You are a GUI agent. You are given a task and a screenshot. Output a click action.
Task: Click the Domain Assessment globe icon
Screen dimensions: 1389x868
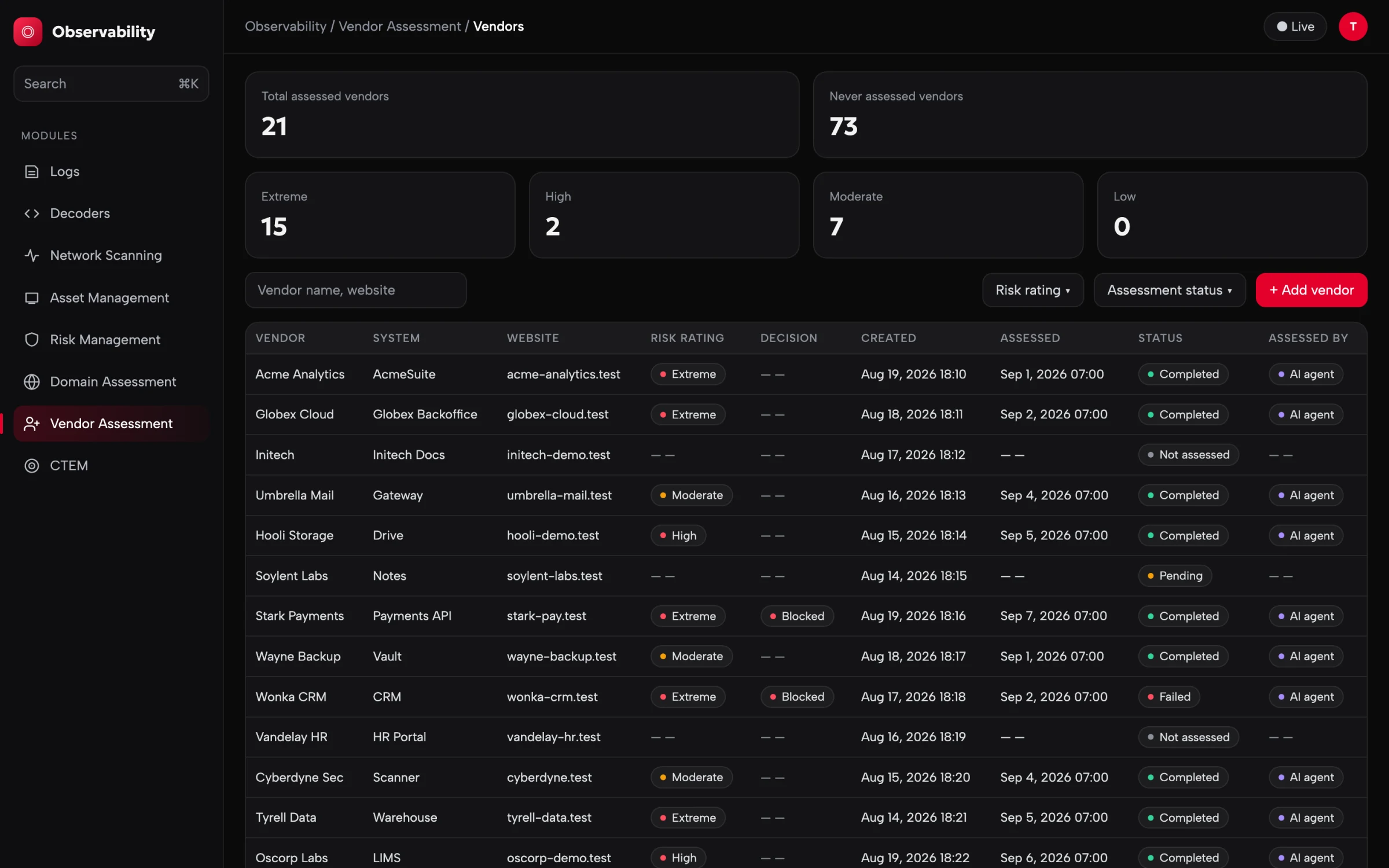(x=32, y=381)
